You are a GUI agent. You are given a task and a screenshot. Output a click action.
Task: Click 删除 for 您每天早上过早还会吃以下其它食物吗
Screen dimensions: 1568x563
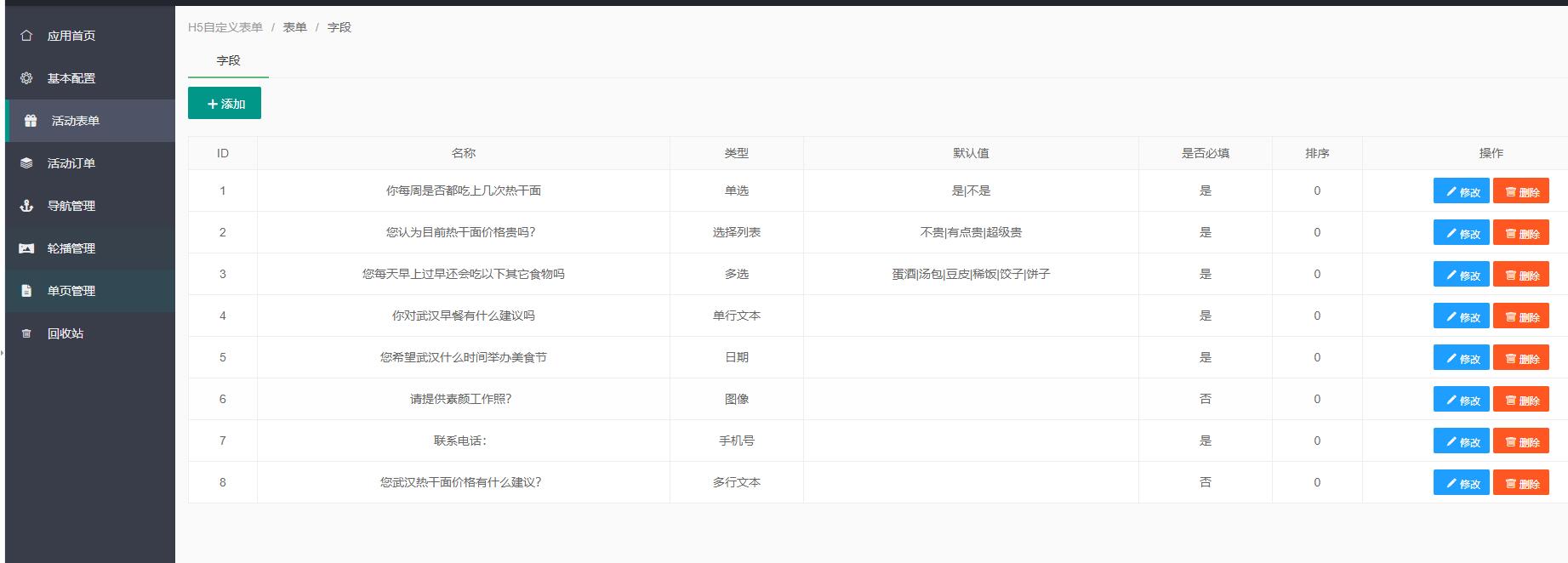click(1521, 275)
